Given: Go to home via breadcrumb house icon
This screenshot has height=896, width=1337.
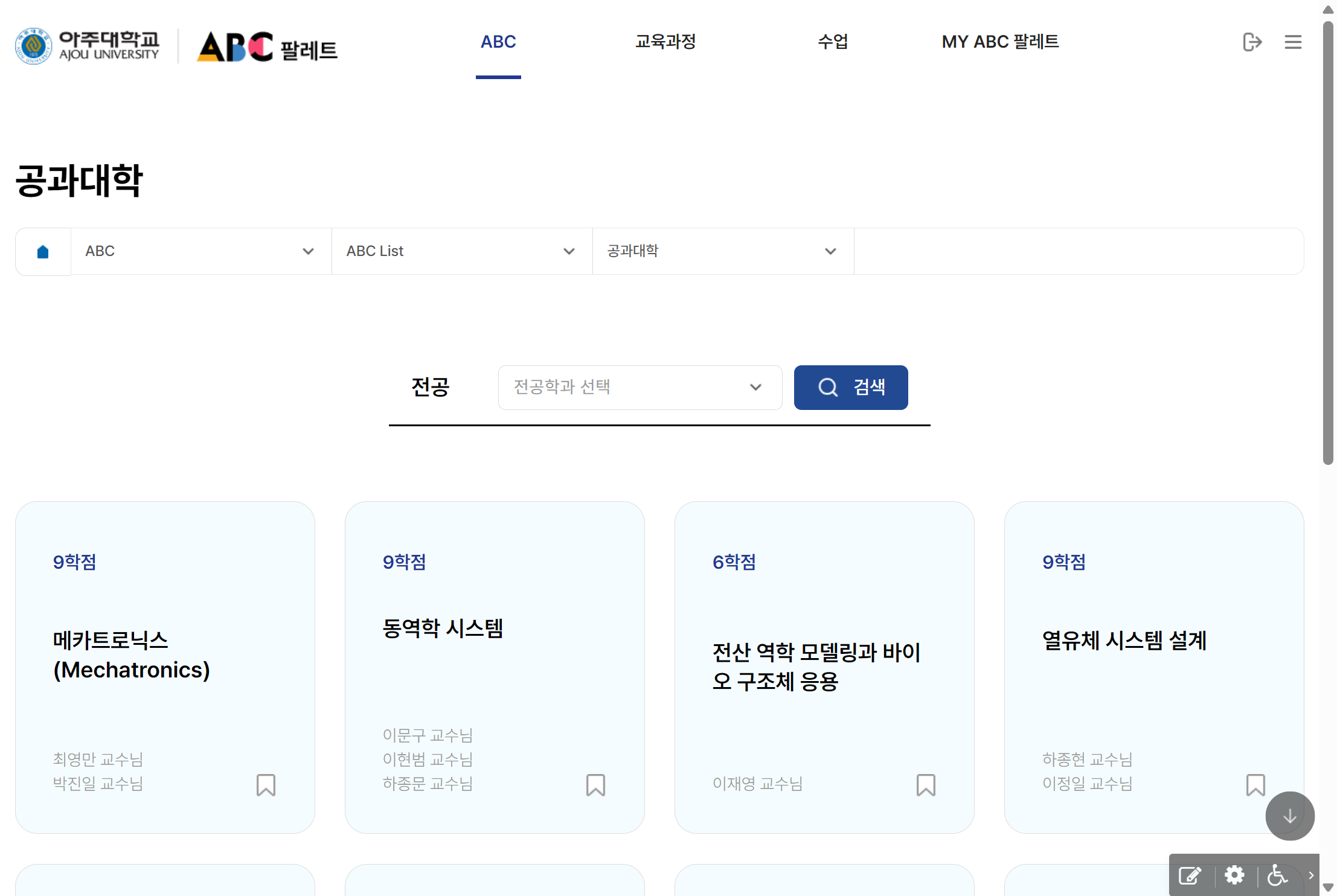Looking at the screenshot, I should point(43,252).
